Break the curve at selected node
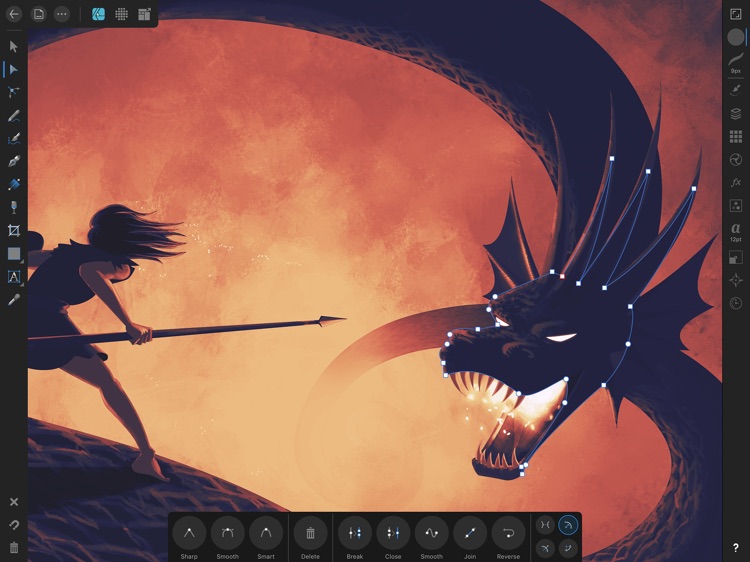 pos(355,533)
